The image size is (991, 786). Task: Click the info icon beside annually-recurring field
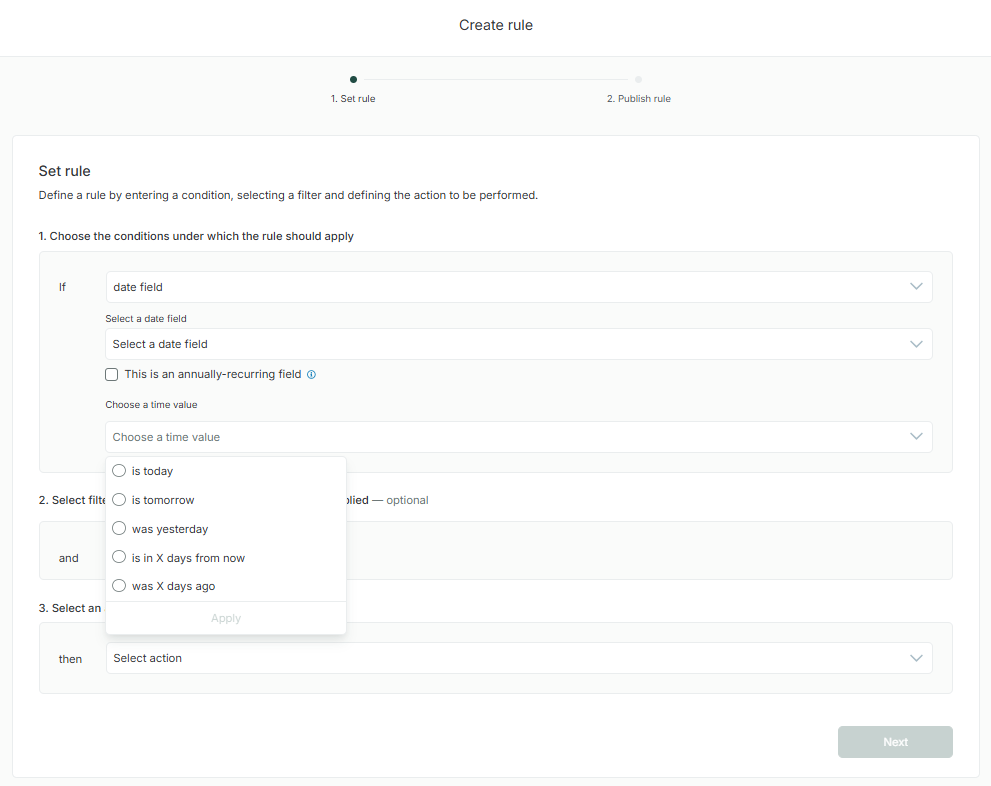tap(311, 375)
